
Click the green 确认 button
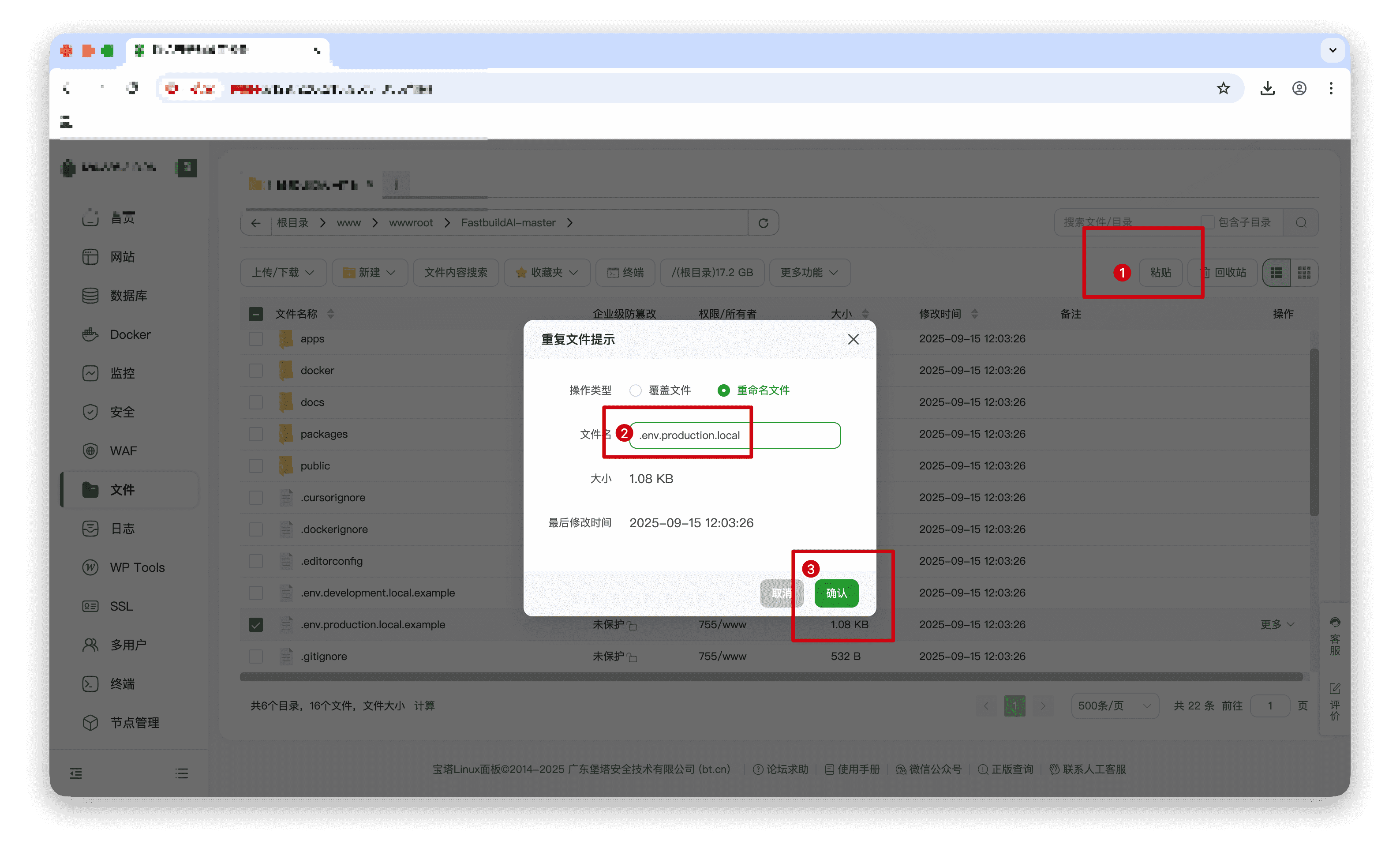pyautogui.click(x=836, y=593)
